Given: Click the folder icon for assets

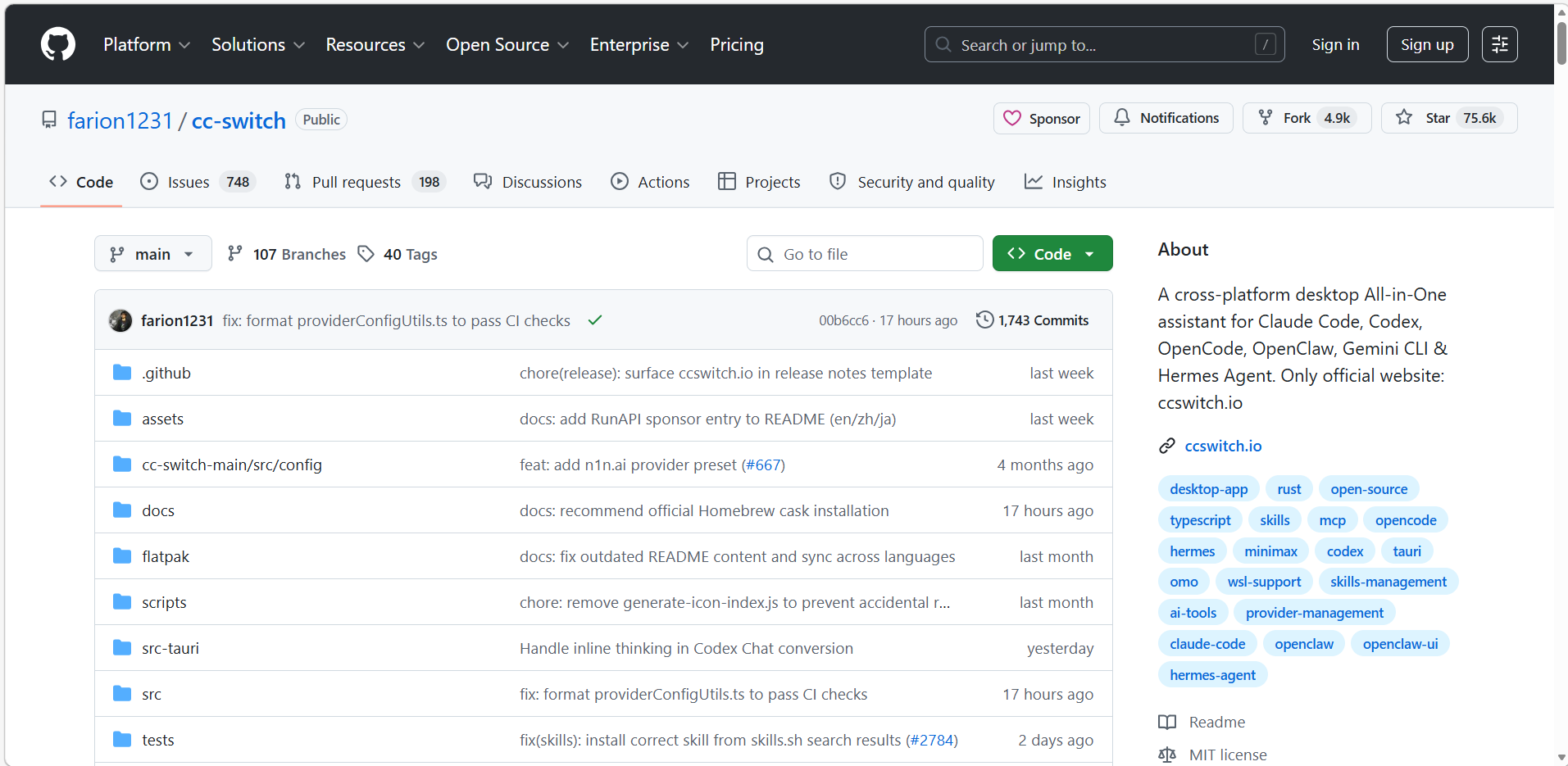Looking at the screenshot, I should click(x=122, y=419).
